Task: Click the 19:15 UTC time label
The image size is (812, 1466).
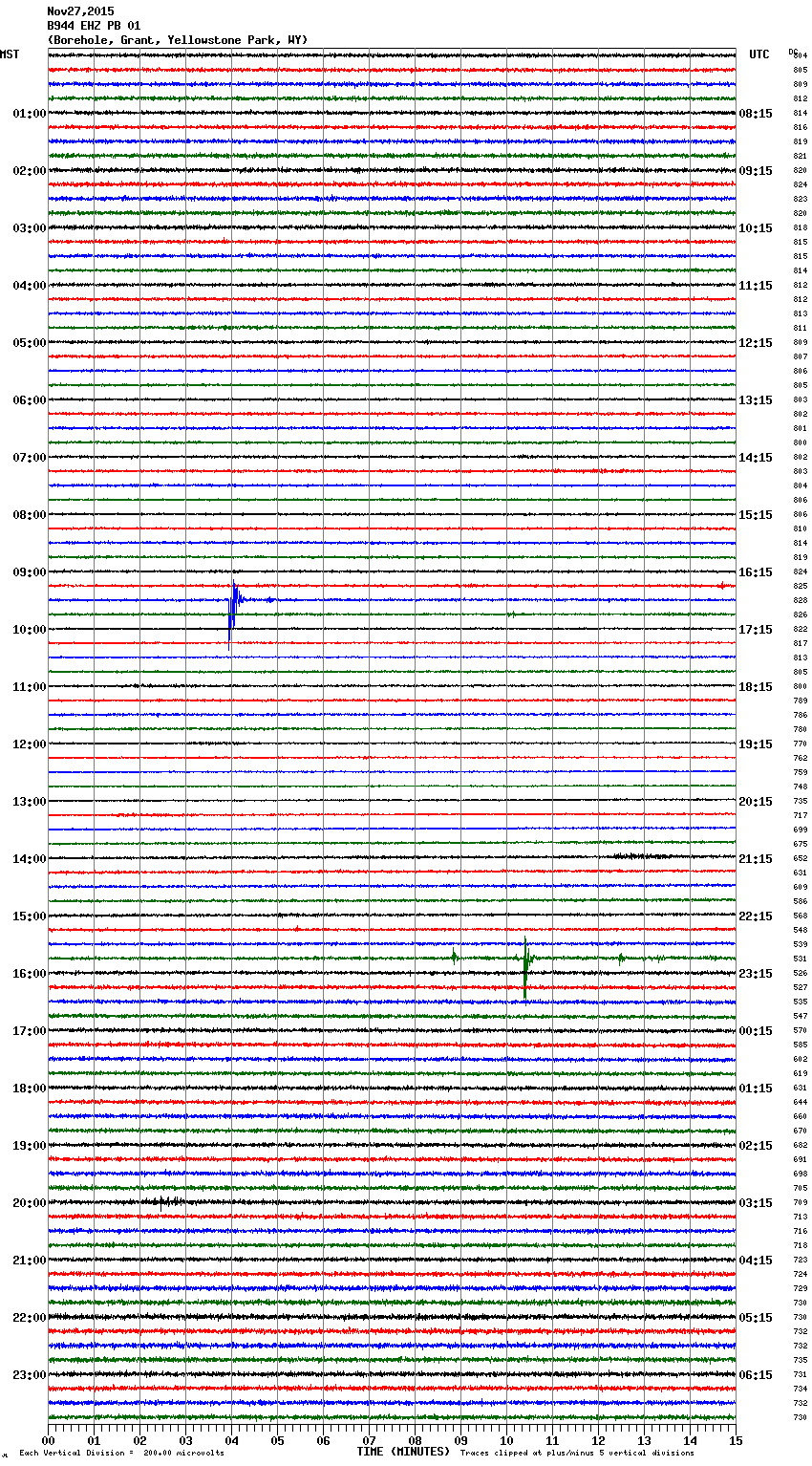Action: click(756, 744)
